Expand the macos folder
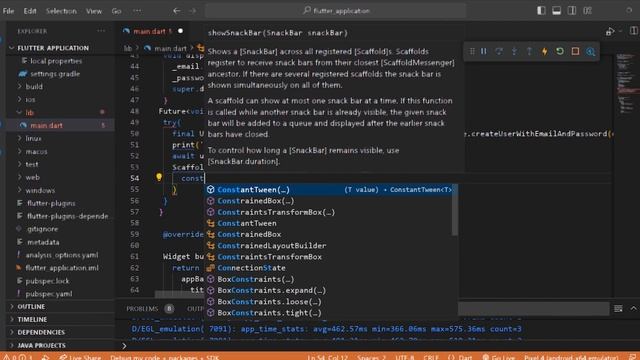The width and height of the screenshot is (640, 360). click(36, 151)
